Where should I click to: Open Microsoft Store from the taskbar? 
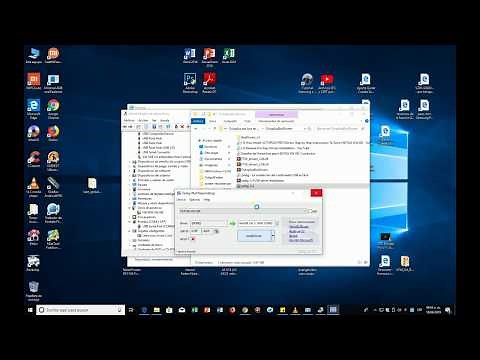click(x=169, y=310)
